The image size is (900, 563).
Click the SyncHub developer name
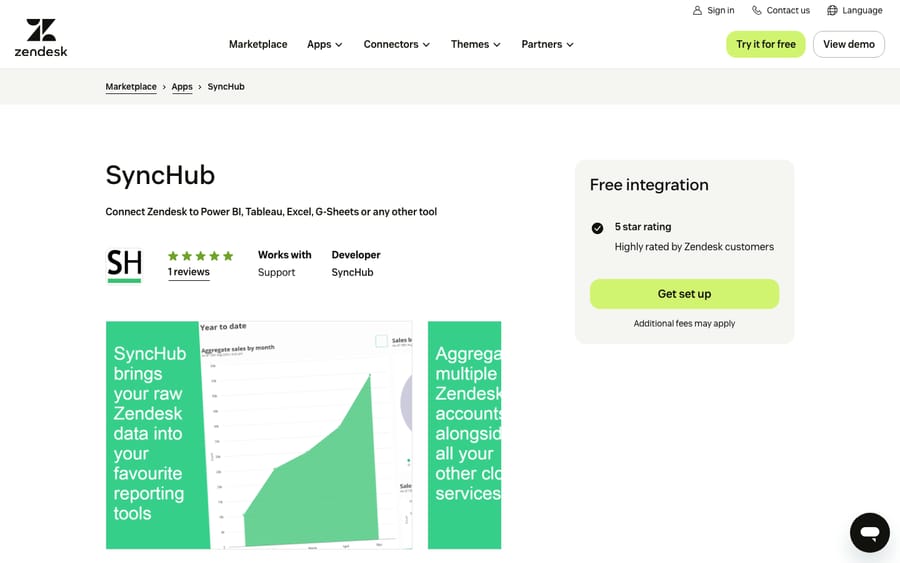pyautogui.click(x=352, y=273)
